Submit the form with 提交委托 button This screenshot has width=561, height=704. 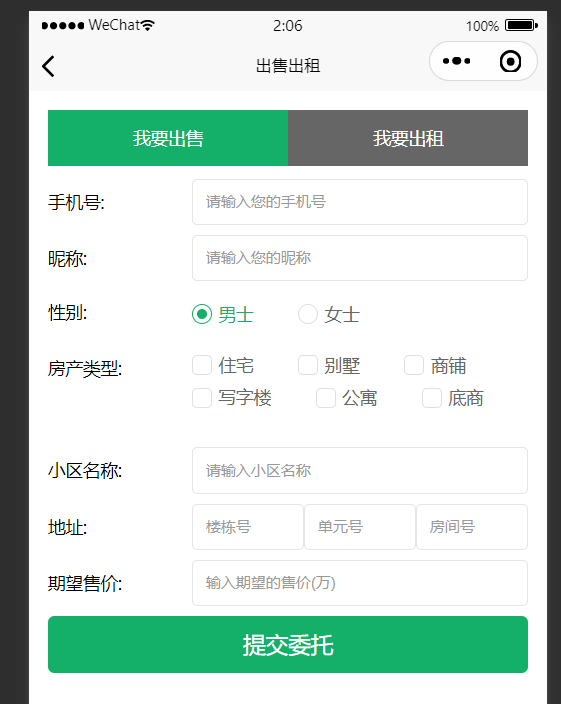[288, 644]
